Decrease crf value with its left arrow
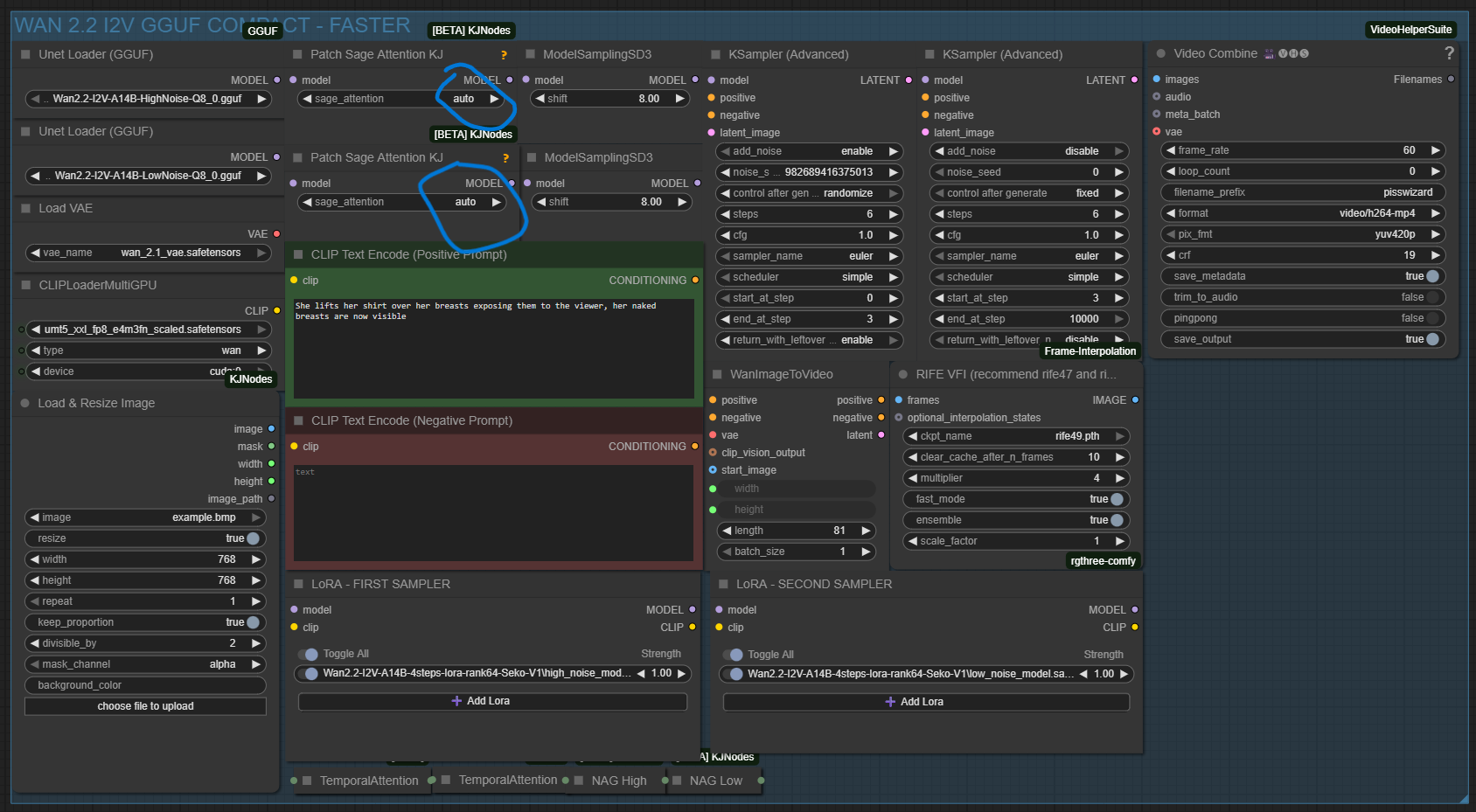This screenshot has height=812, width=1476. coord(1171,255)
